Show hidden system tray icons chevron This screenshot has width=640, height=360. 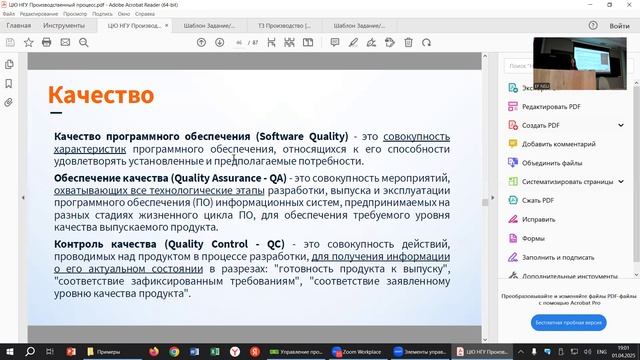[x=521, y=351]
